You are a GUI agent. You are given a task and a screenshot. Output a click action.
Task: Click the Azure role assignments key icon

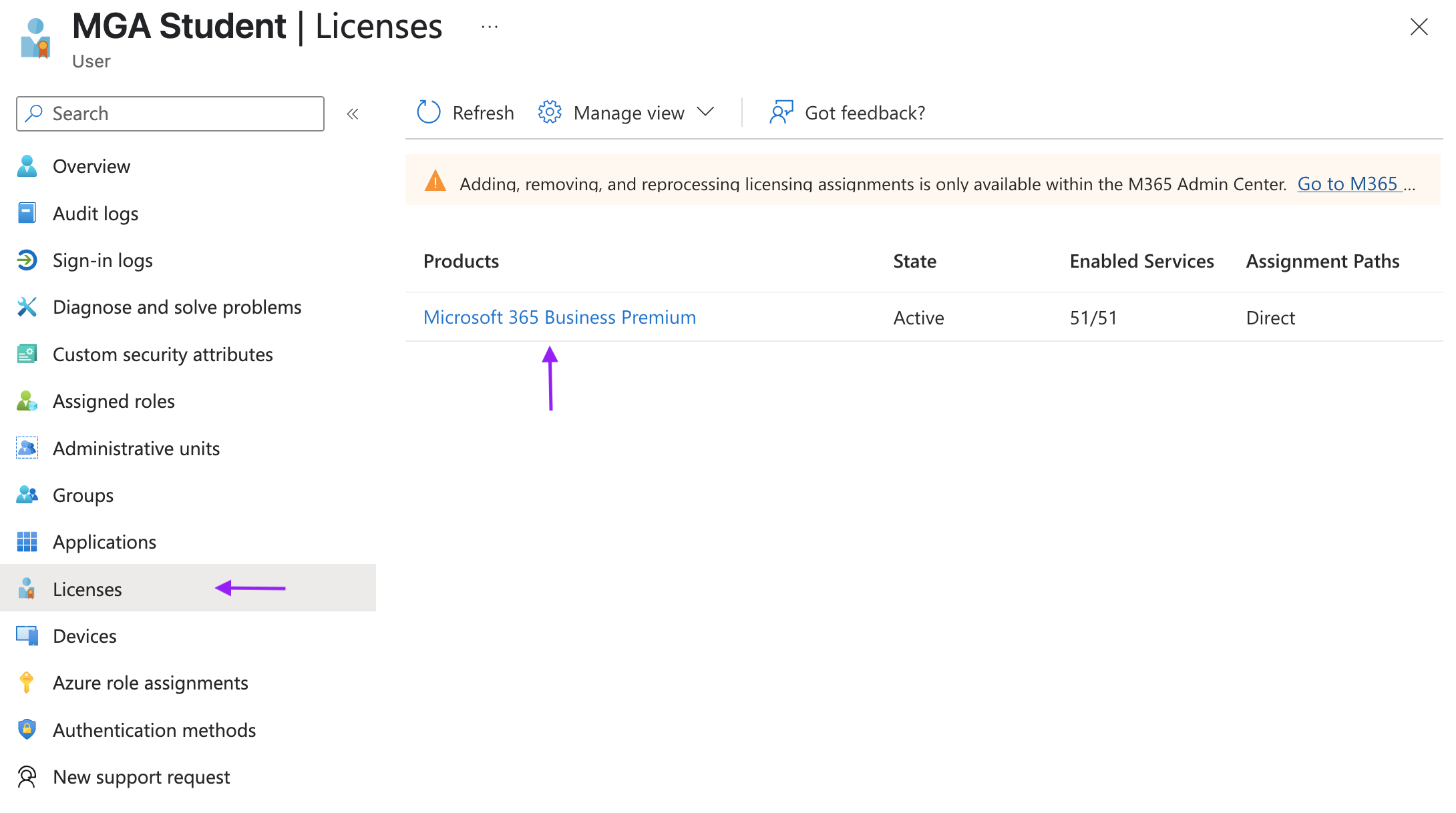coord(27,682)
